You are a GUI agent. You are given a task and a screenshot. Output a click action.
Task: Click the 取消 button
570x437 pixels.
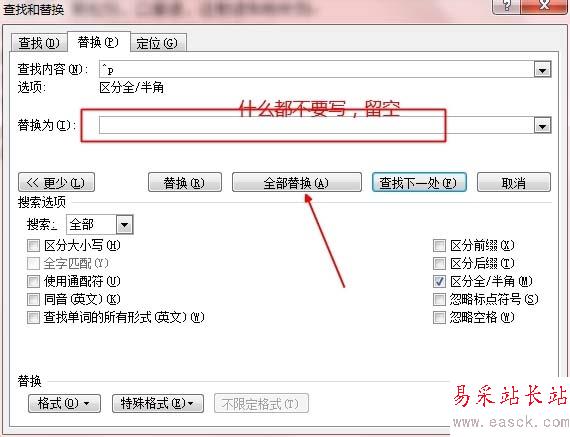(x=514, y=183)
